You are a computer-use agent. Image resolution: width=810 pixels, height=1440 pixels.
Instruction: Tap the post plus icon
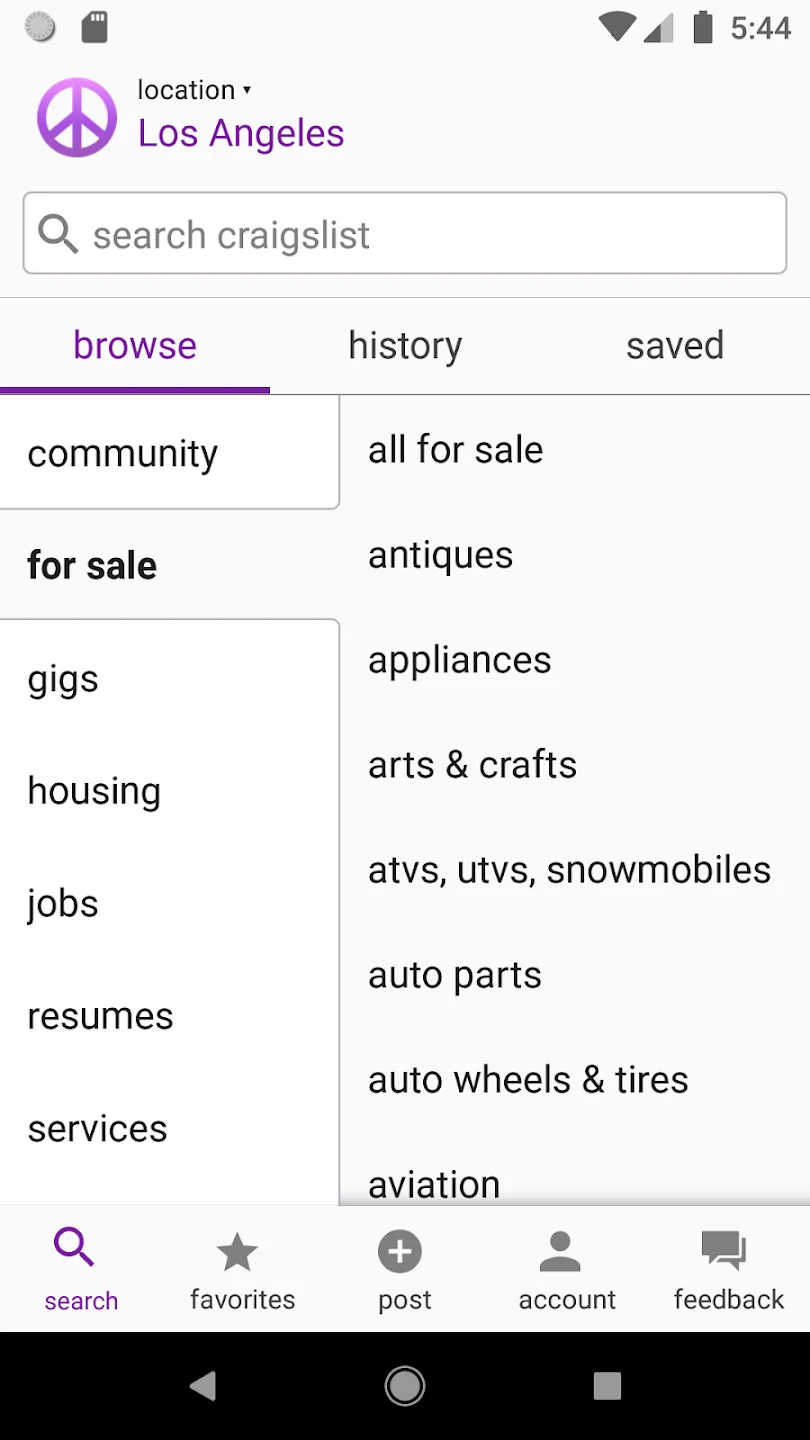400,1252
